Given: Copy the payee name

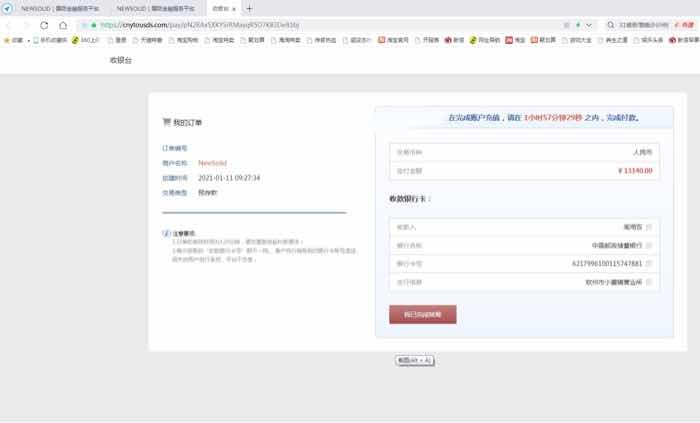Looking at the screenshot, I should pos(649,227).
